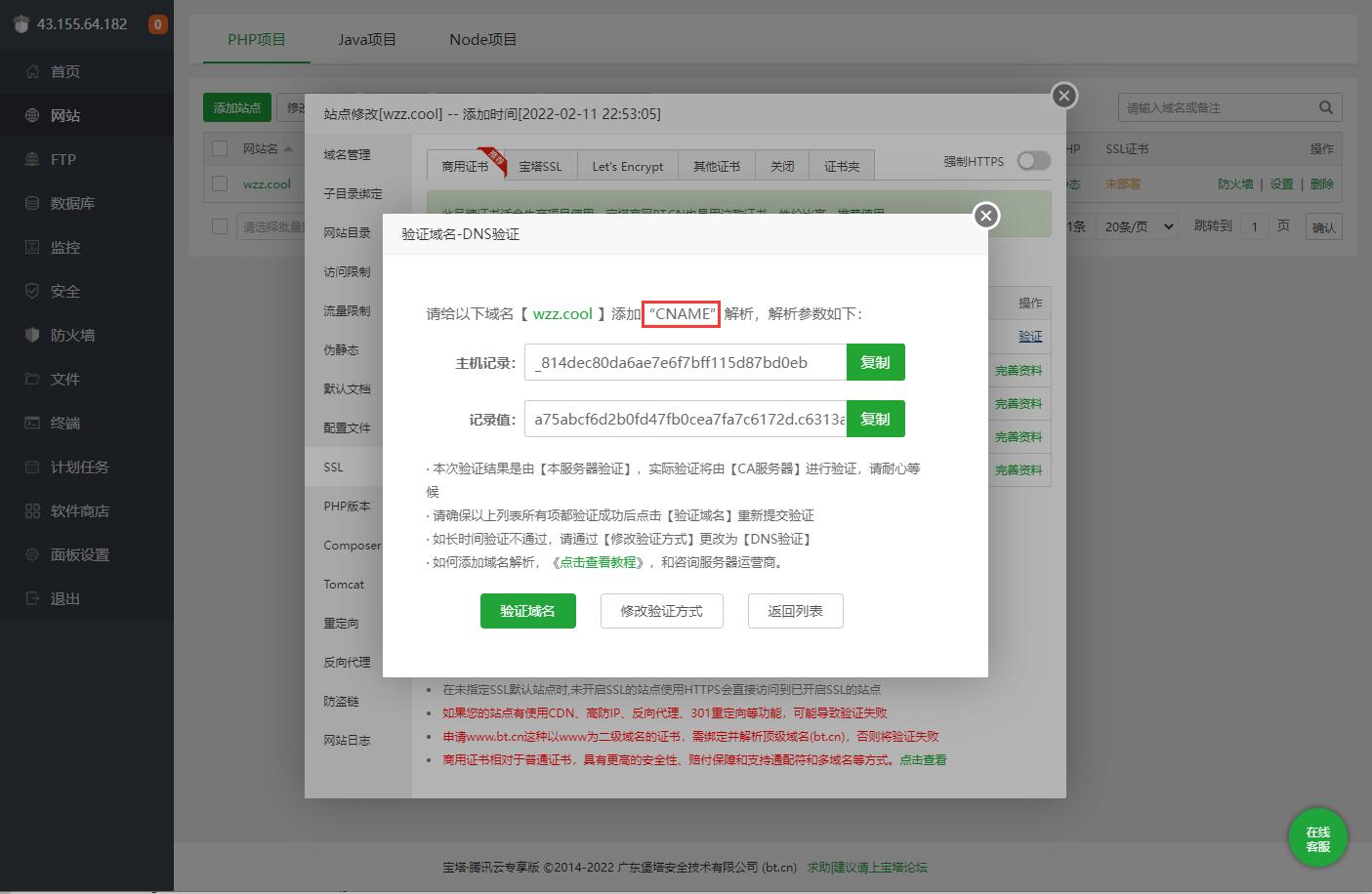
Task: Close the 验证域名-DNS验证 dialog
Action: 986,216
